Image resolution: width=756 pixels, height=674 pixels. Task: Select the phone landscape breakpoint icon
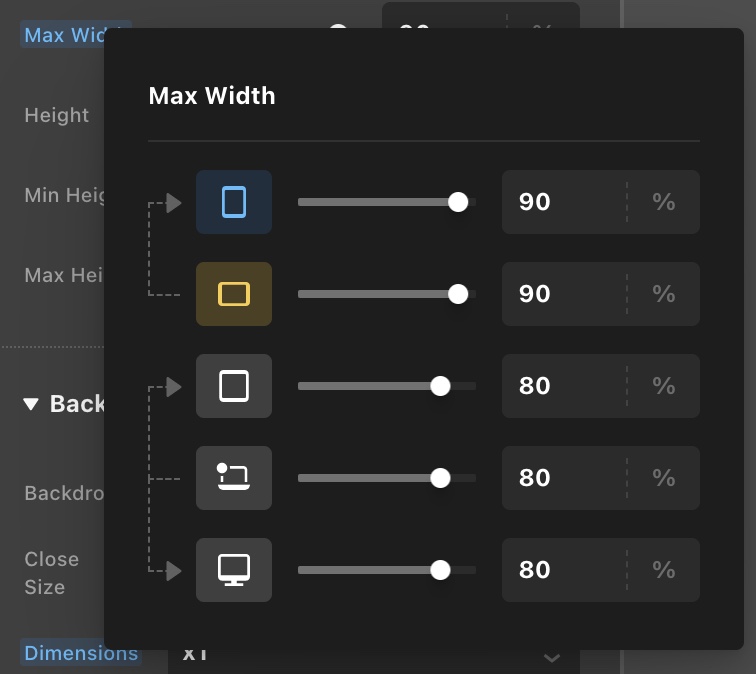(234, 294)
